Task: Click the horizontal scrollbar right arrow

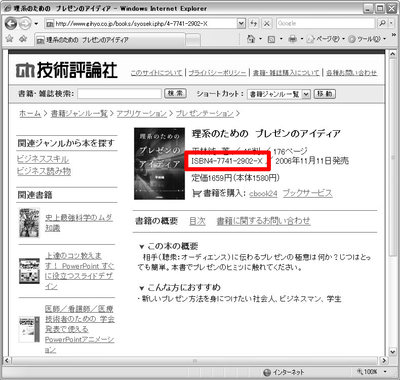Action: pyautogui.click(x=384, y=360)
